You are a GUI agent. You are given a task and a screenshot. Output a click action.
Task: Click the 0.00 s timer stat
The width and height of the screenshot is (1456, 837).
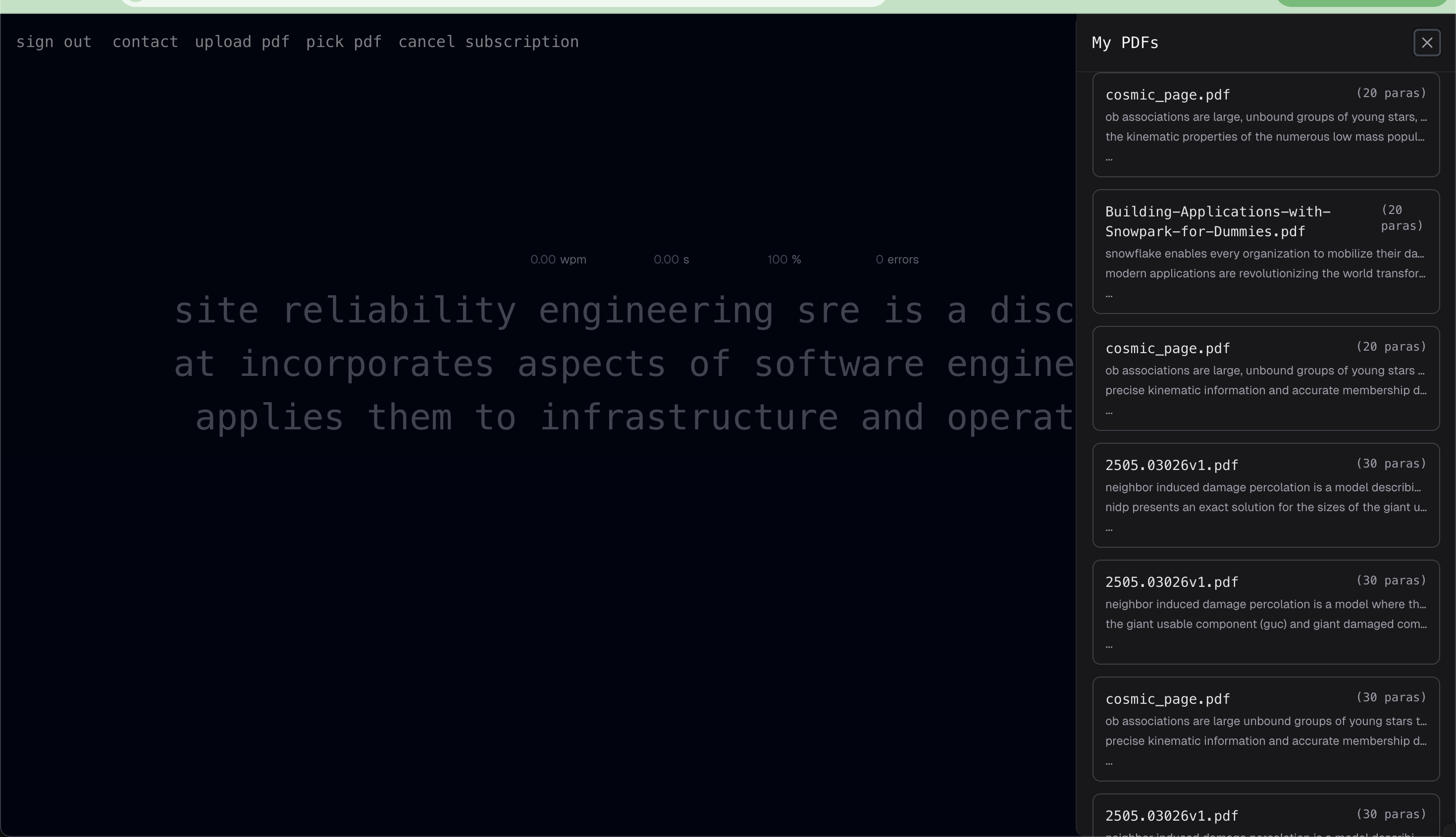[671, 259]
